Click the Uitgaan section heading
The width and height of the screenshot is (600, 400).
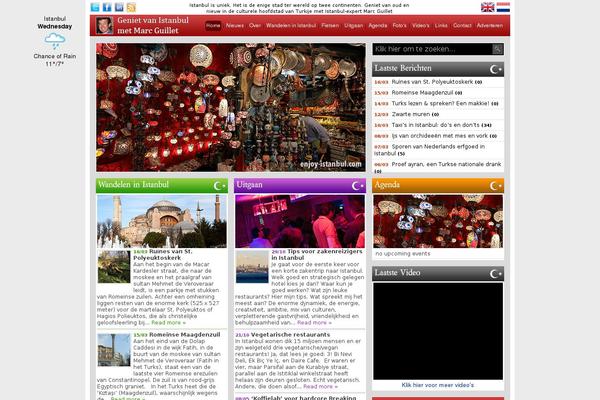click(249, 185)
